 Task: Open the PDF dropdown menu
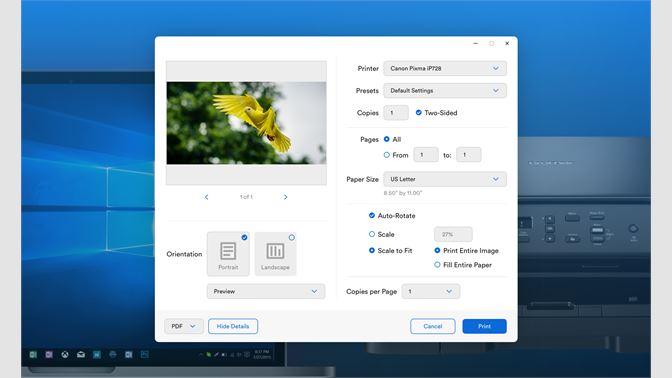(183, 326)
